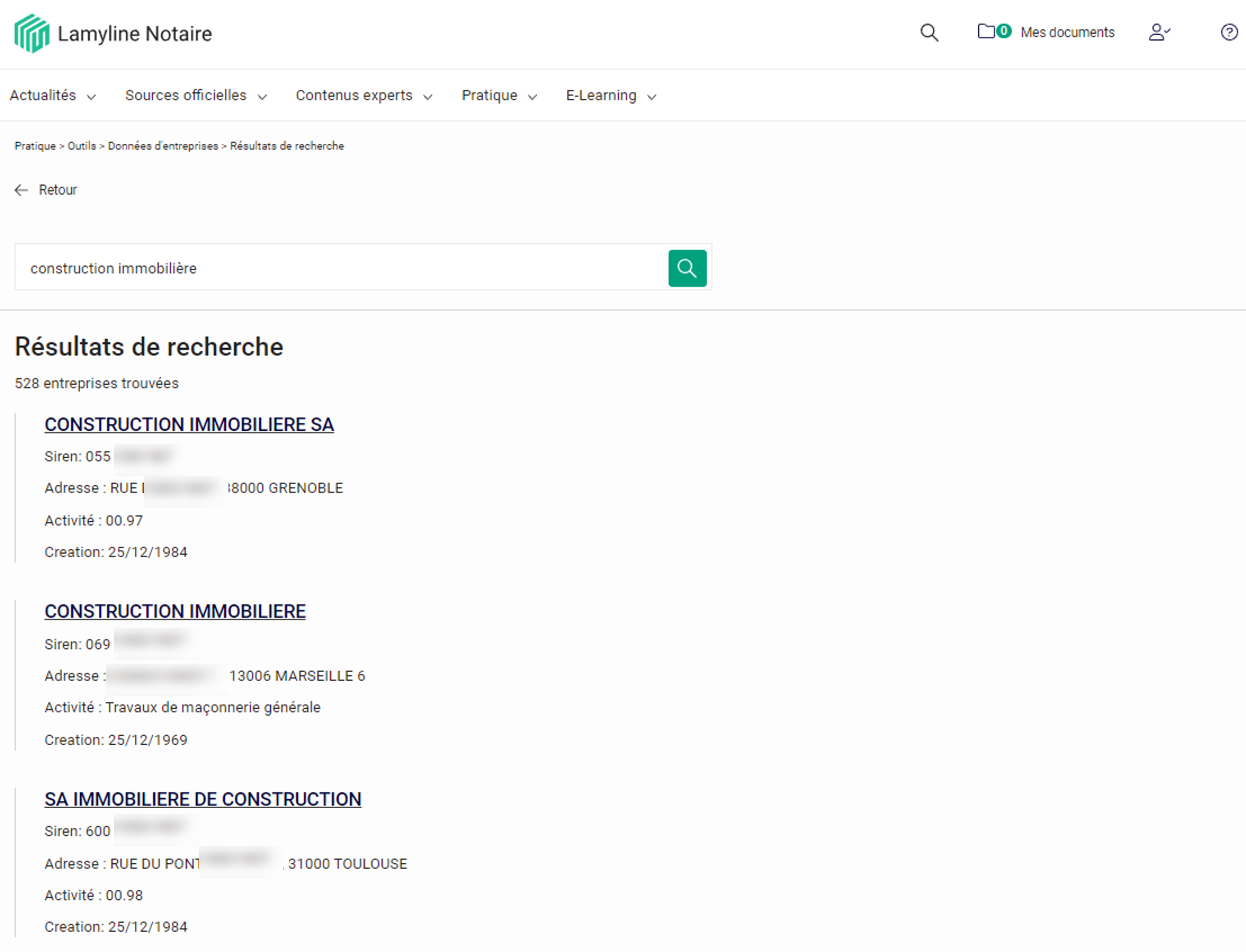1246x952 pixels.
Task: Open CONSTRUCTION IMMOBILIERE SA result
Action: 189,424
